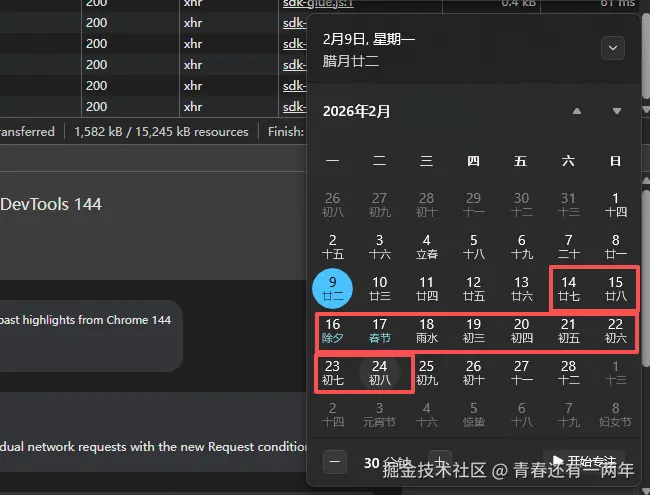
Task: Select March 5 惊蛰
Action: [473, 414]
